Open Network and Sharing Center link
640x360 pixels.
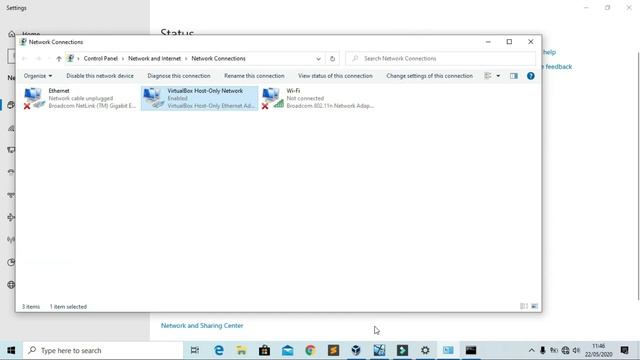point(202,326)
